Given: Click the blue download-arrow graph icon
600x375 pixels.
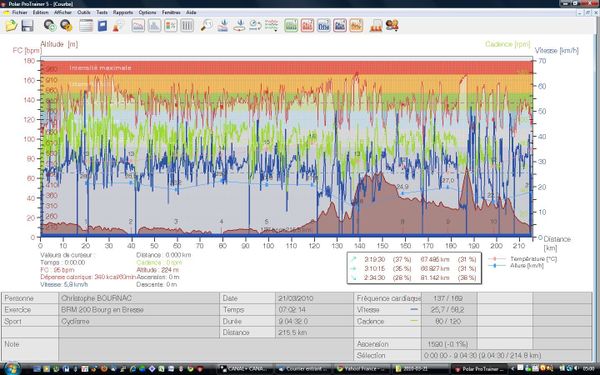Looking at the screenshot, I should 223,26.
